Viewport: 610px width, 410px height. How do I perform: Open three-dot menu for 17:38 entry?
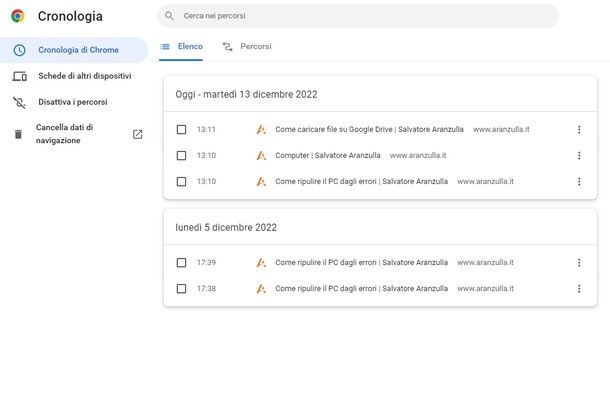(579, 289)
